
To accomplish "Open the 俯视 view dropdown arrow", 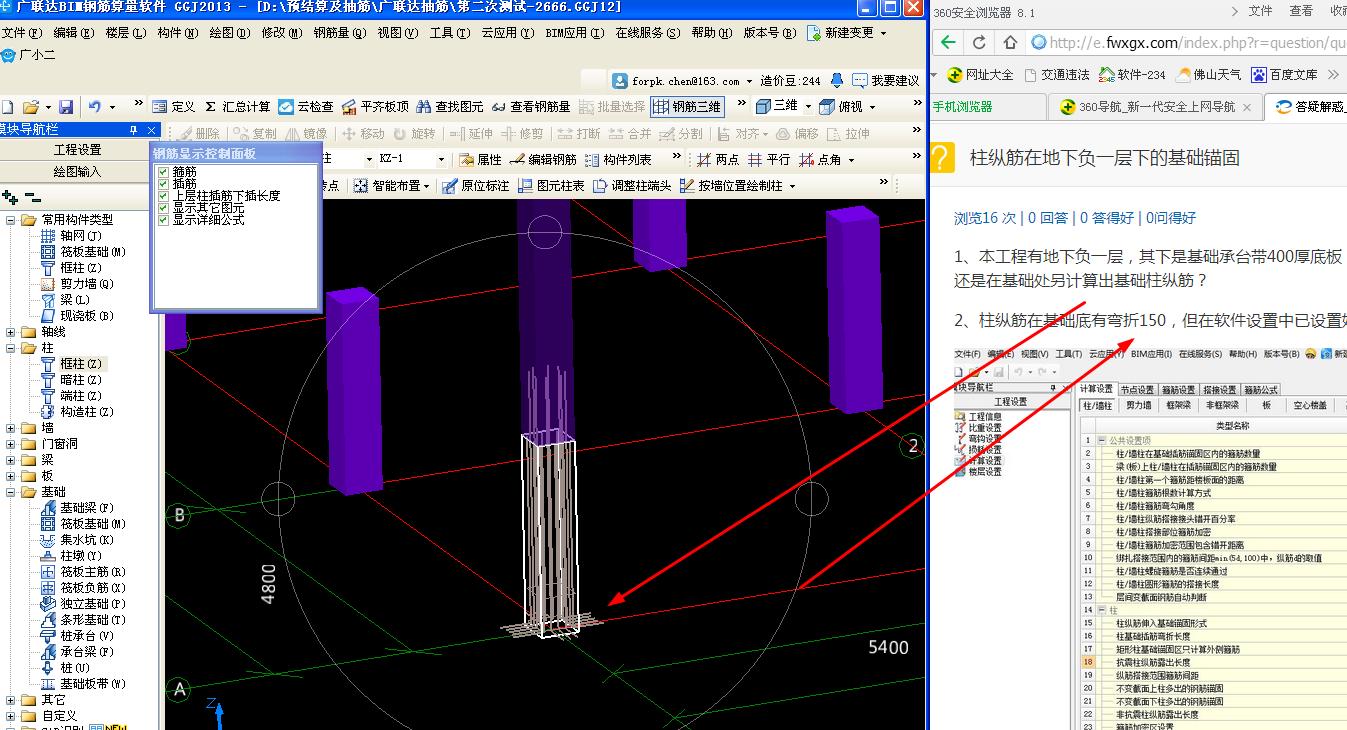I will pos(872,107).
